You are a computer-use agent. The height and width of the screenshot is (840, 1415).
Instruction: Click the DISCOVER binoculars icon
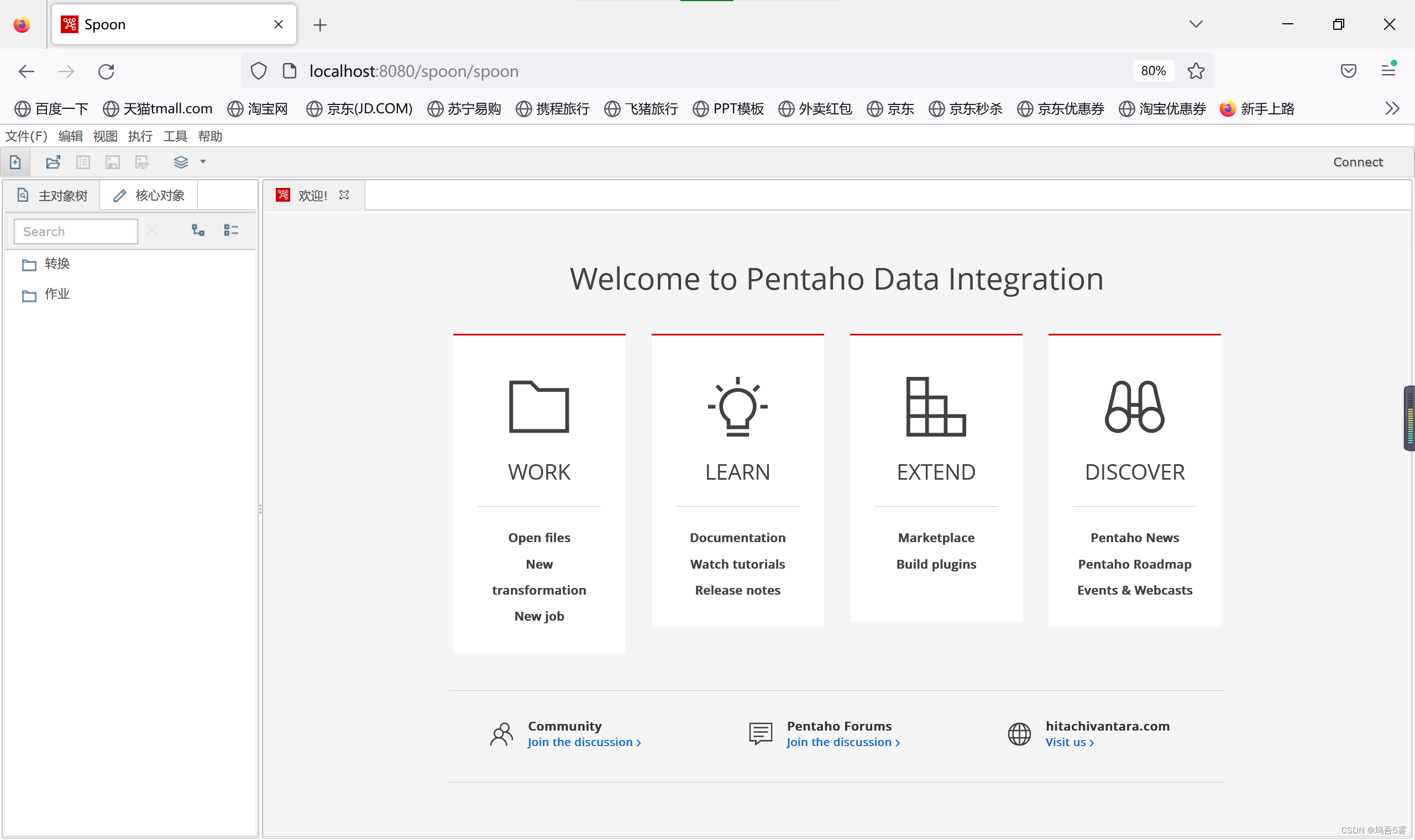coord(1134,407)
